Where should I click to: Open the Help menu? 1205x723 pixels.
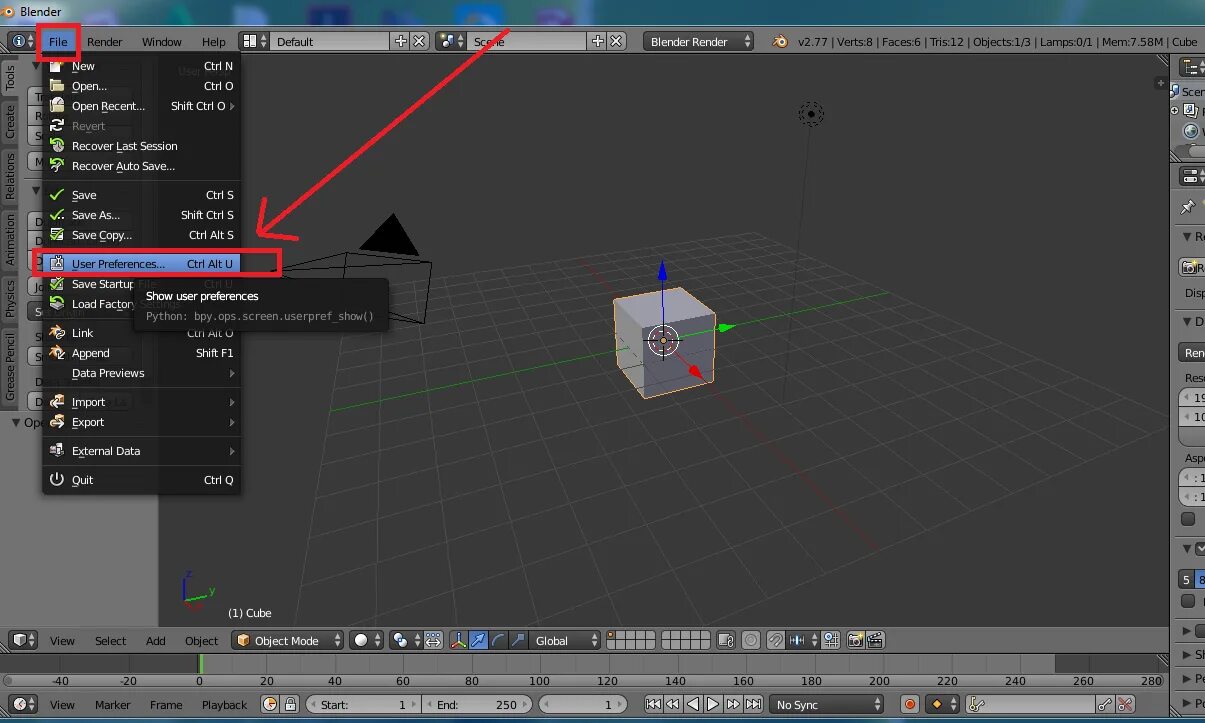click(x=214, y=41)
